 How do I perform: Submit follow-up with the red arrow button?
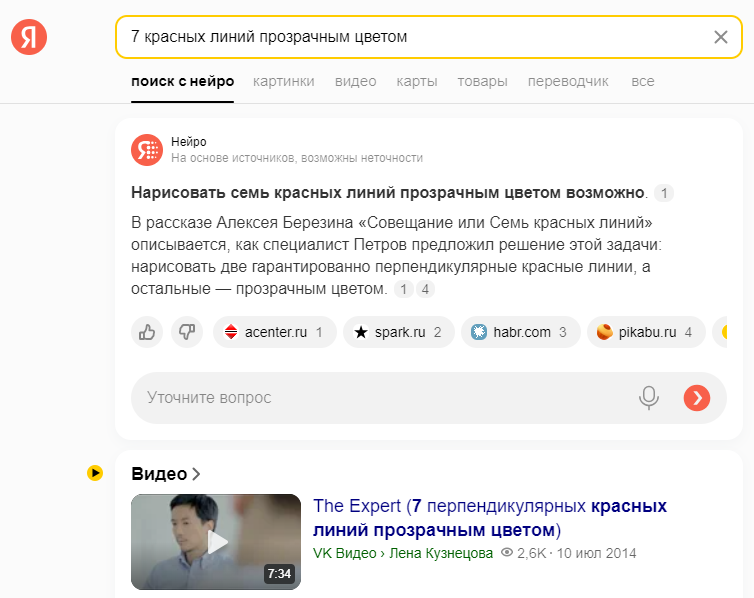coord(697,398)
